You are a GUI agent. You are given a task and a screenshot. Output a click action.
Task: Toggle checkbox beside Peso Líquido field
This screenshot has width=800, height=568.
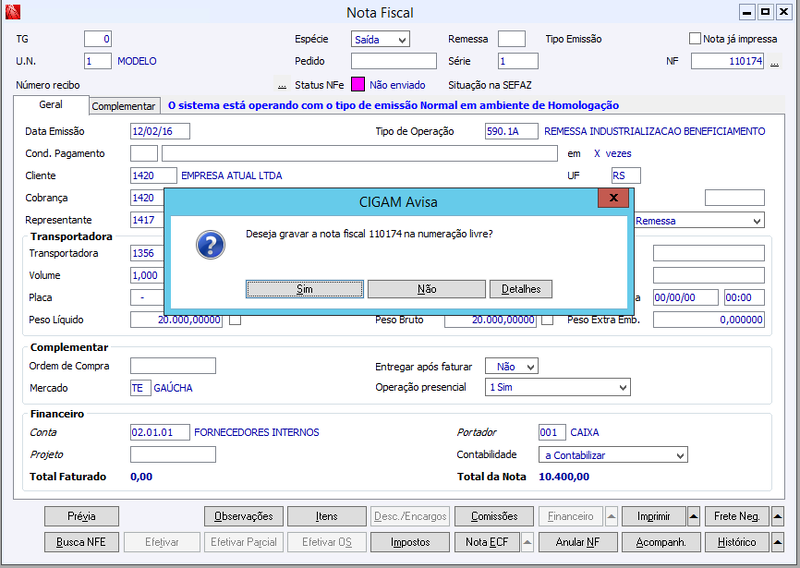tap(235, 319)
